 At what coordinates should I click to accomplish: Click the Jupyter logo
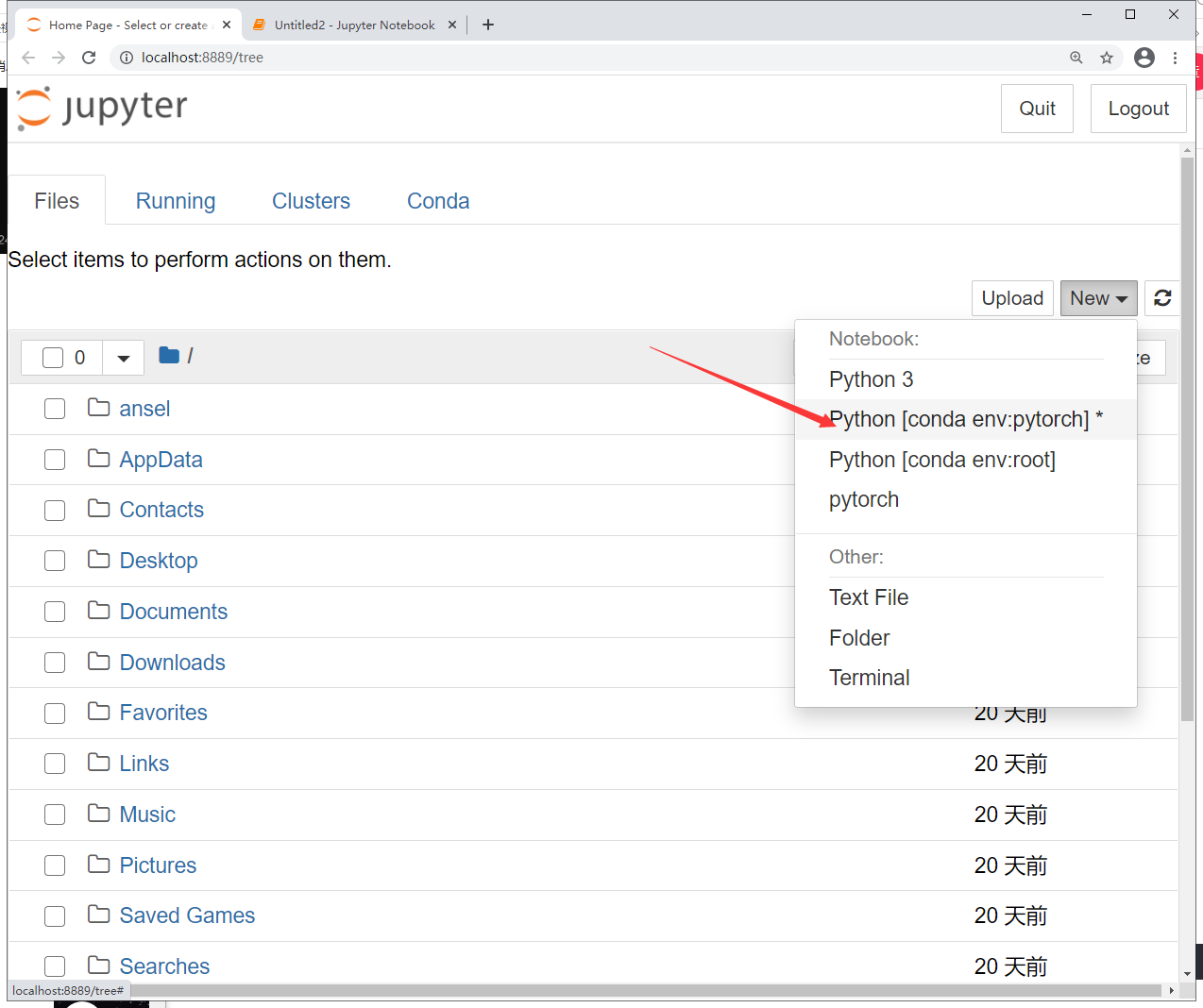pos(100,108)
